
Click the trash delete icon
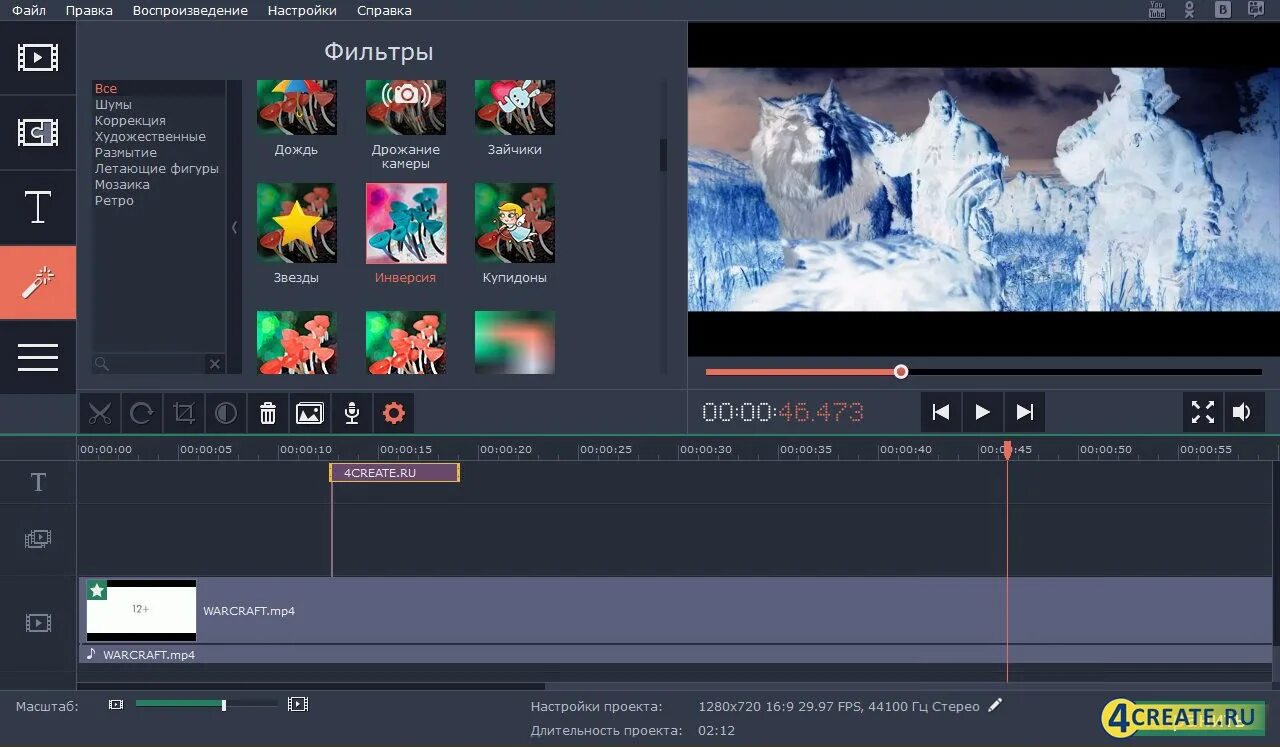pos(268,412)
